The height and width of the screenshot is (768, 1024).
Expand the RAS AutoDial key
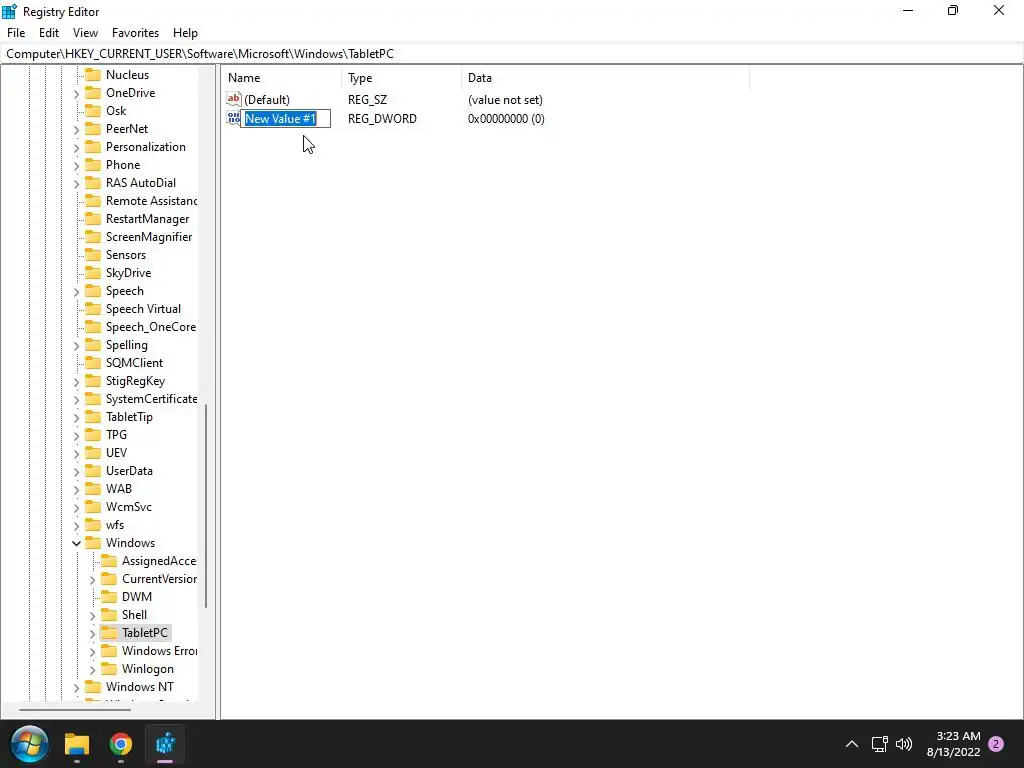76,184
